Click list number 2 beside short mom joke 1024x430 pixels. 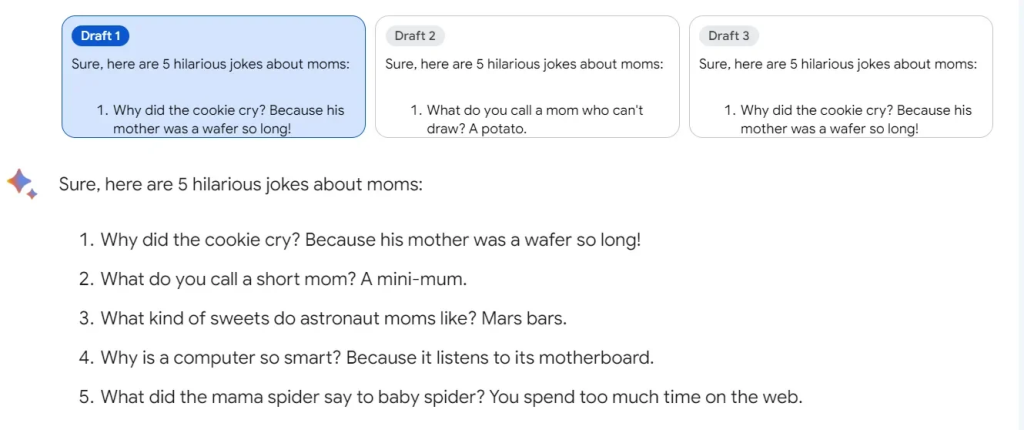(85, 279)
